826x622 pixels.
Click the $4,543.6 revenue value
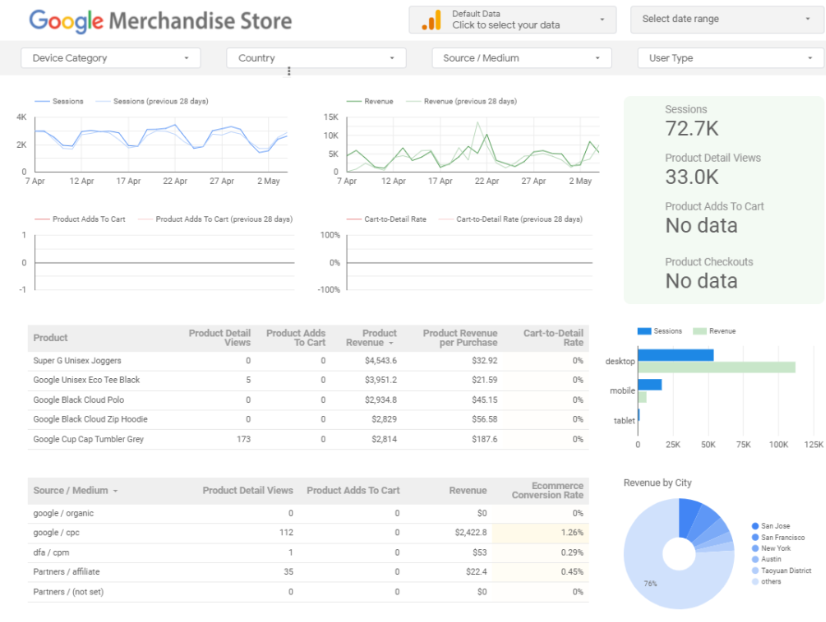pyautogui.click(x=381, y=361)
